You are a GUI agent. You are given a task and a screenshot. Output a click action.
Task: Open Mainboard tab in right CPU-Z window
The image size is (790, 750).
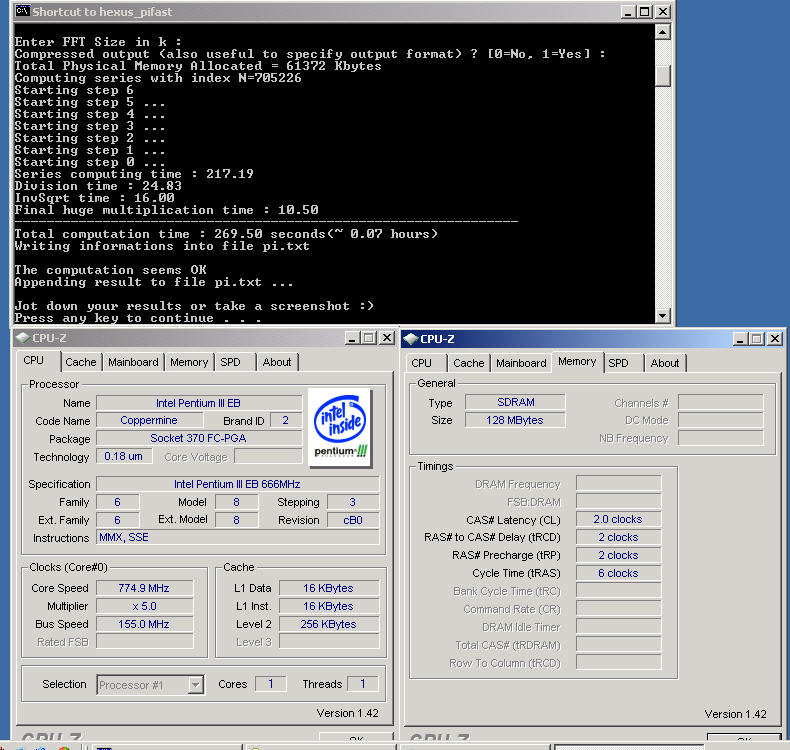pyautogui.click(x=521, y=363)
